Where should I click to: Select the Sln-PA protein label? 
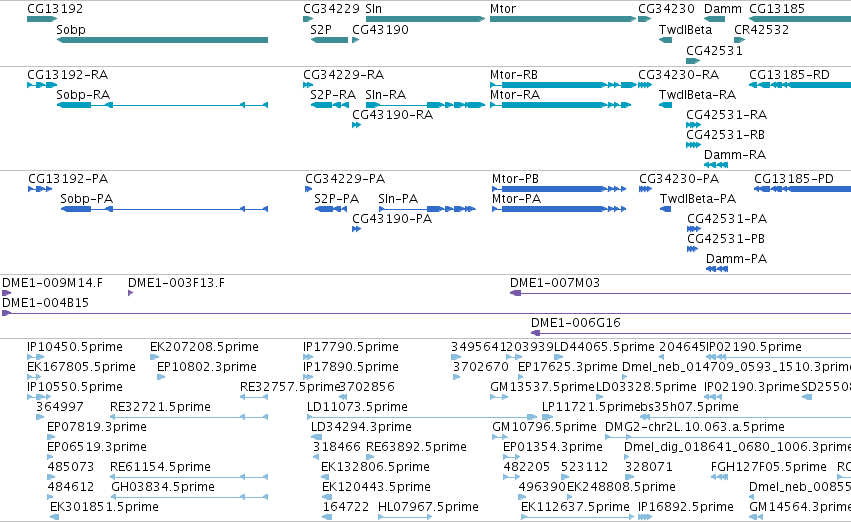click(398, 199)
